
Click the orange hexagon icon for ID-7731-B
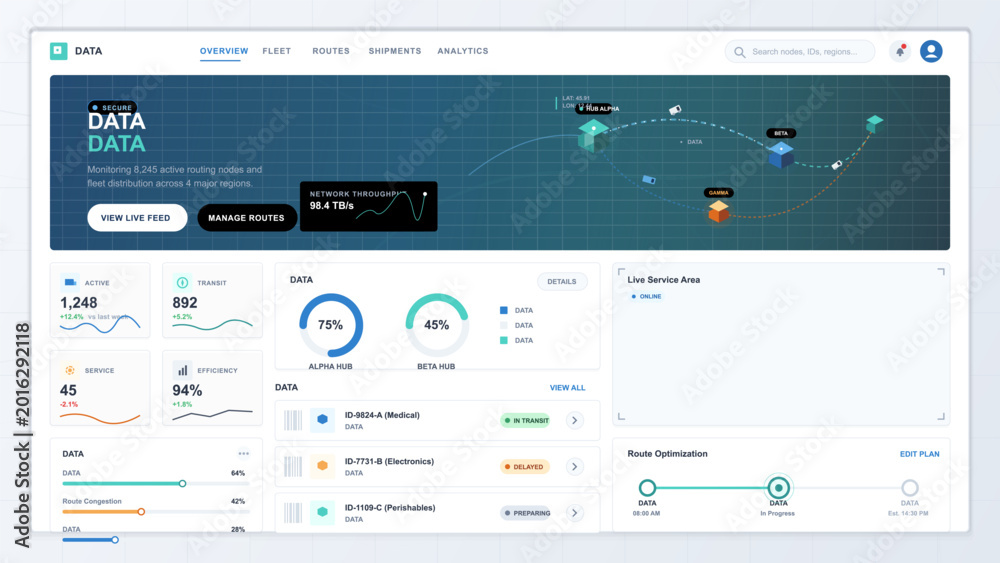point(322,466)
